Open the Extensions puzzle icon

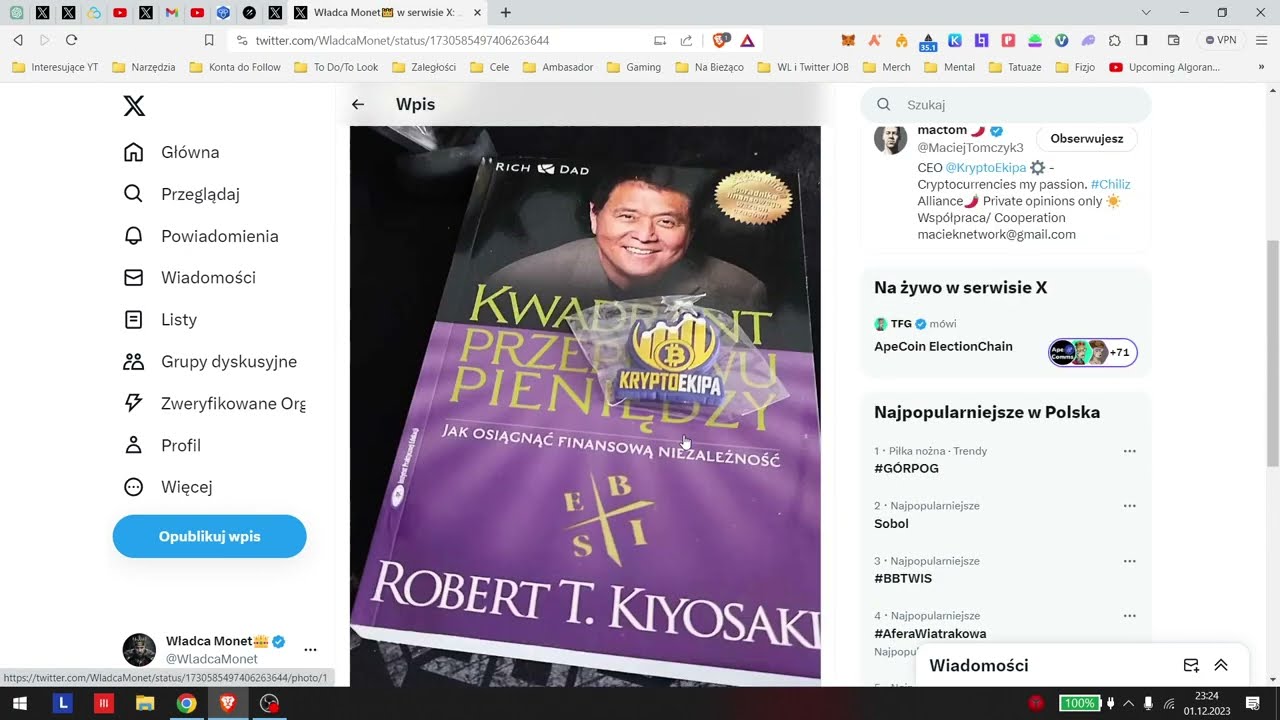tap(1115, 40)
